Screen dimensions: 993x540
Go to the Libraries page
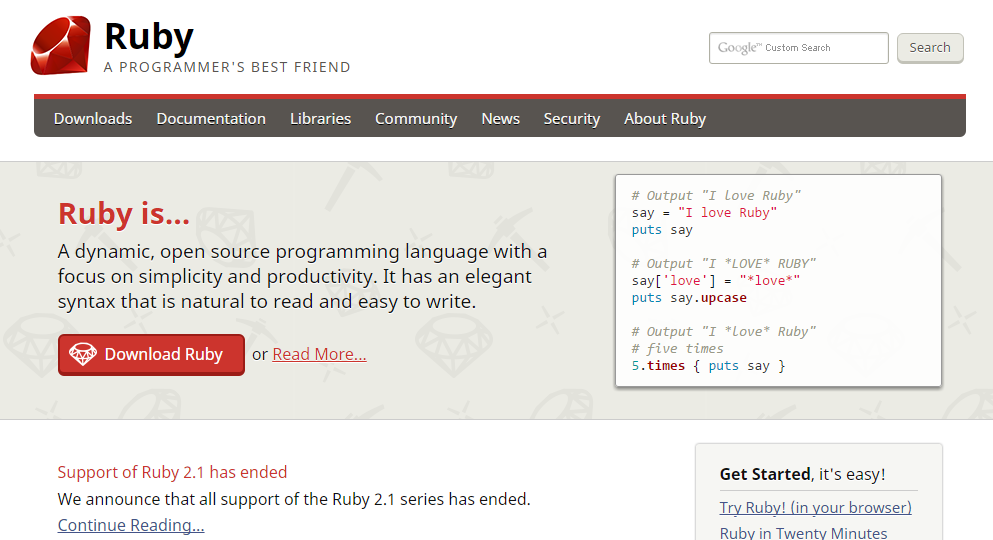point(320,118)
